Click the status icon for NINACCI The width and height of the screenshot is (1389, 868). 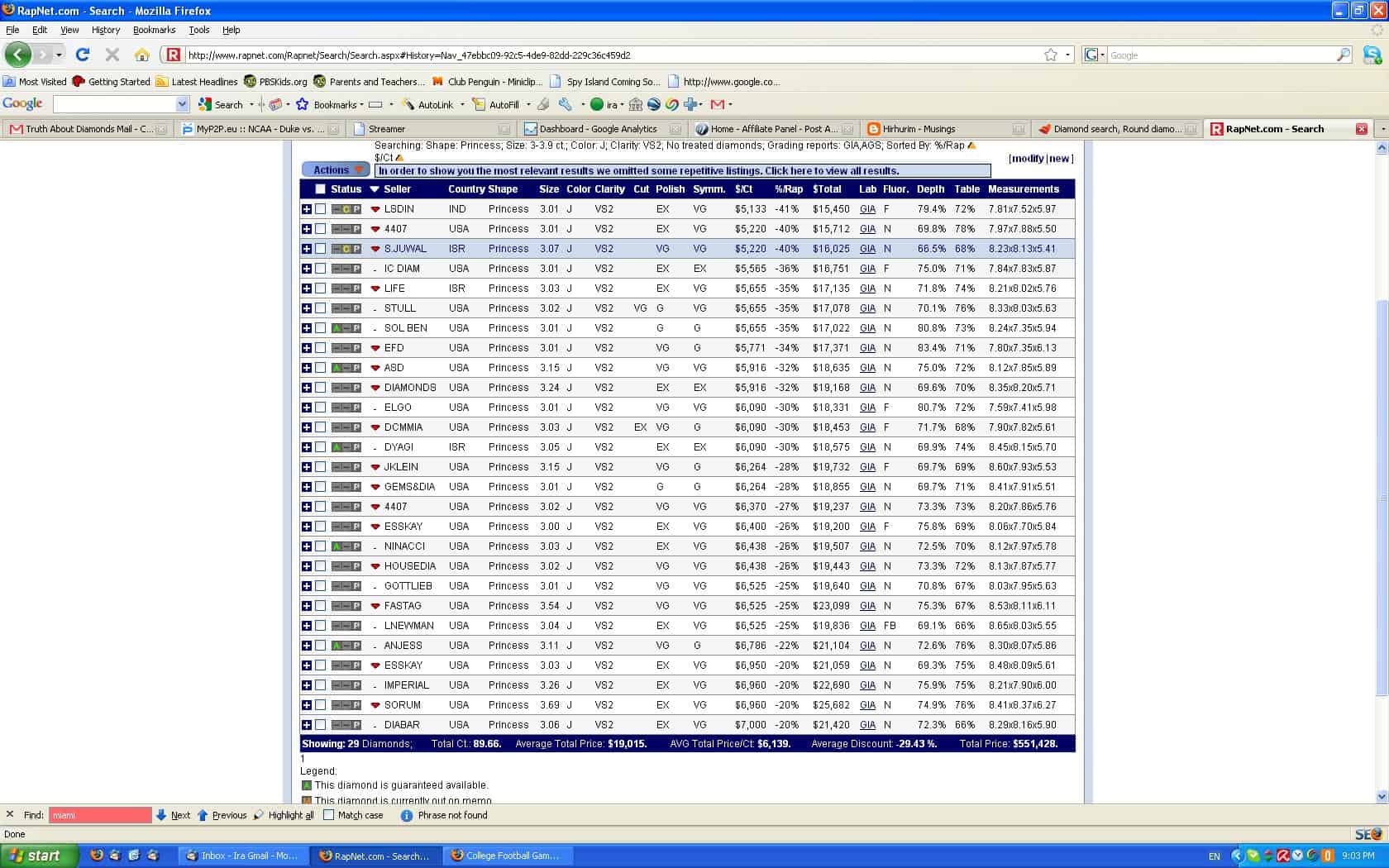coord(346,546)
